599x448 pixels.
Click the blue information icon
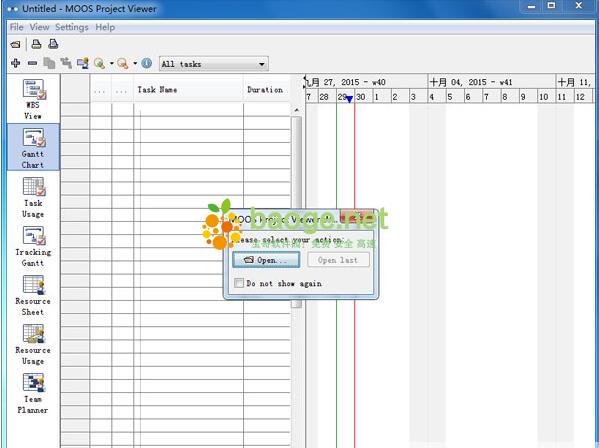pyautogui.click(x=147, y=63)
